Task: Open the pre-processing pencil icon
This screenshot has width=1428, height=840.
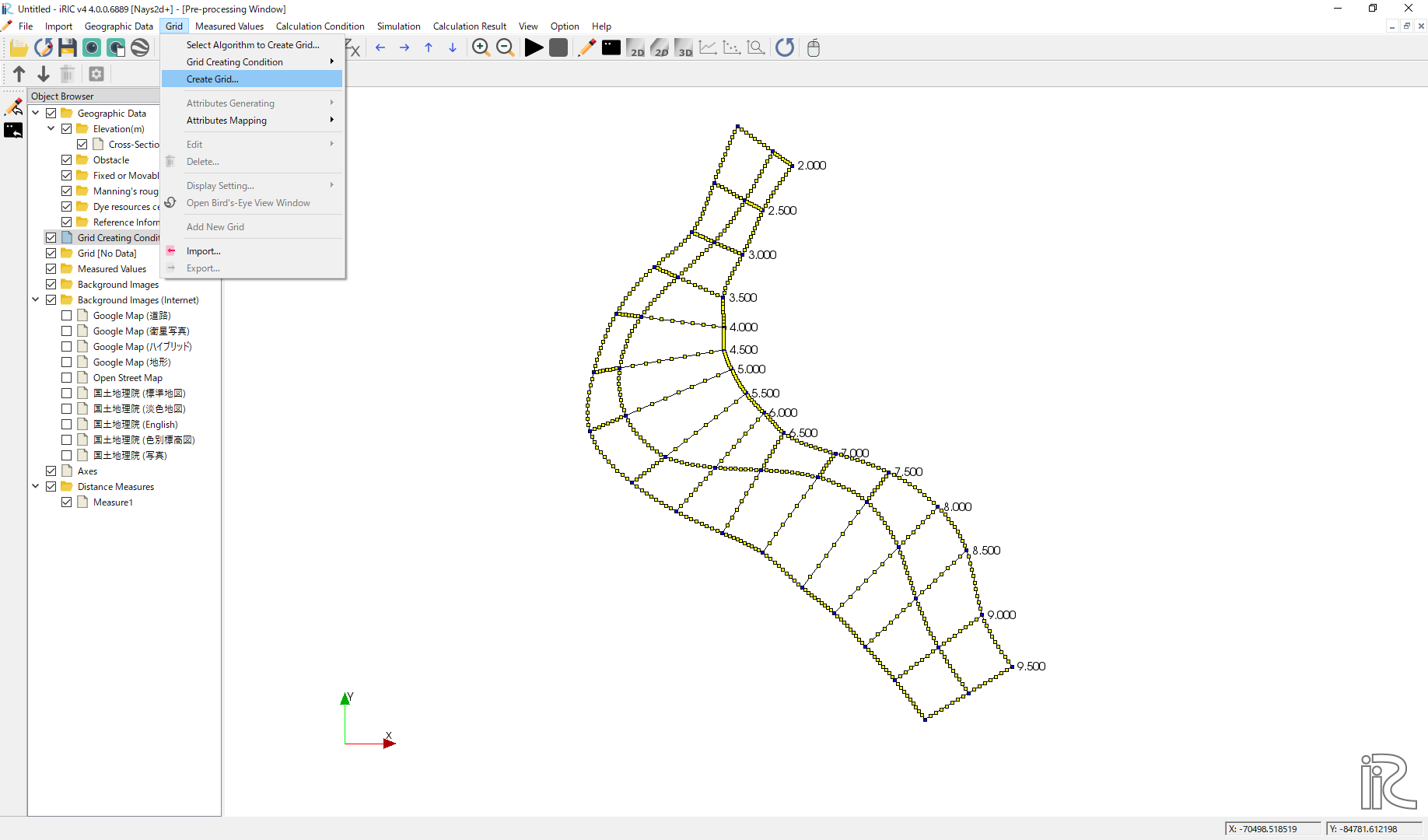Action: click(x=587, y=48)
